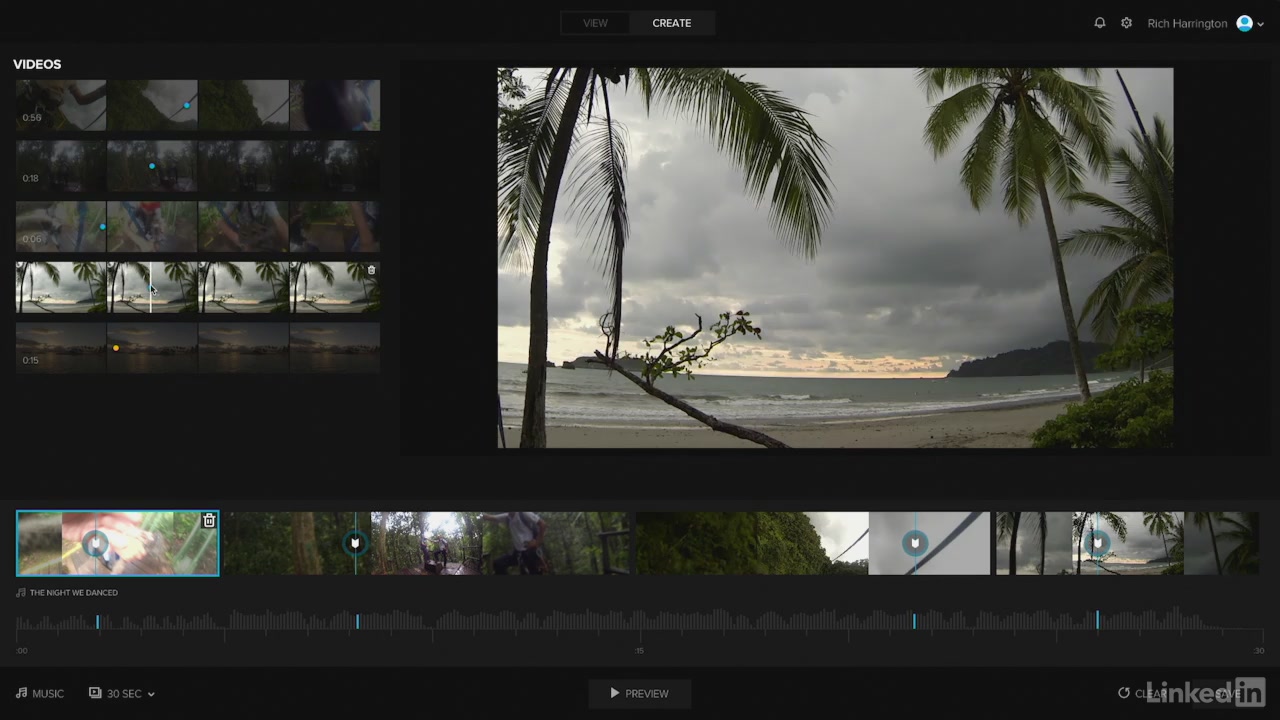Screen dimensions: 1280x720
Task: Select the 0:15 sunset video strip
Action: pyautogui.click(x=198, y=348)
